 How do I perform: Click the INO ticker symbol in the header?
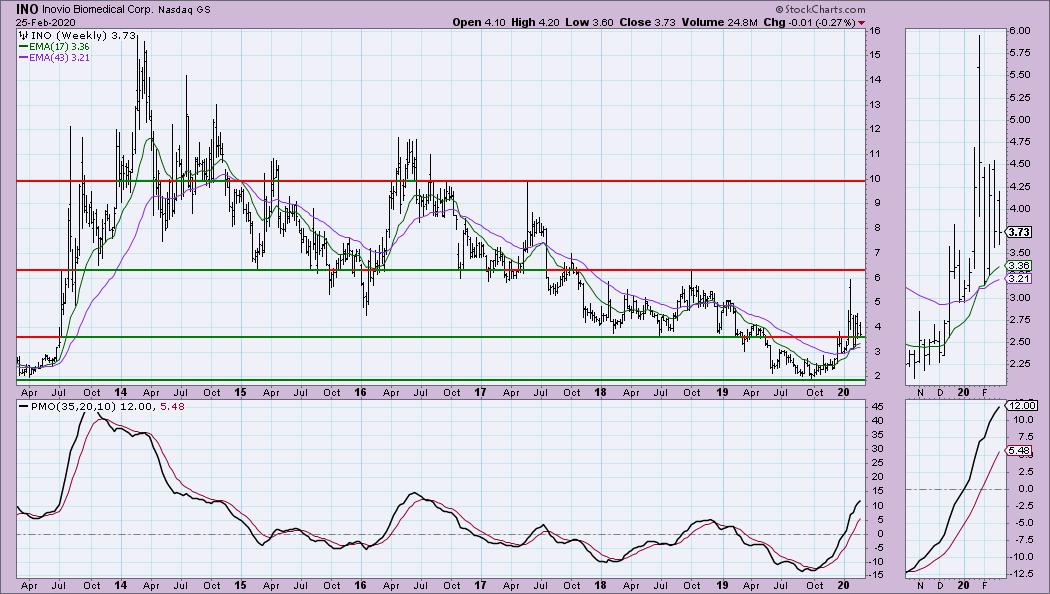[x=27, y=9]
